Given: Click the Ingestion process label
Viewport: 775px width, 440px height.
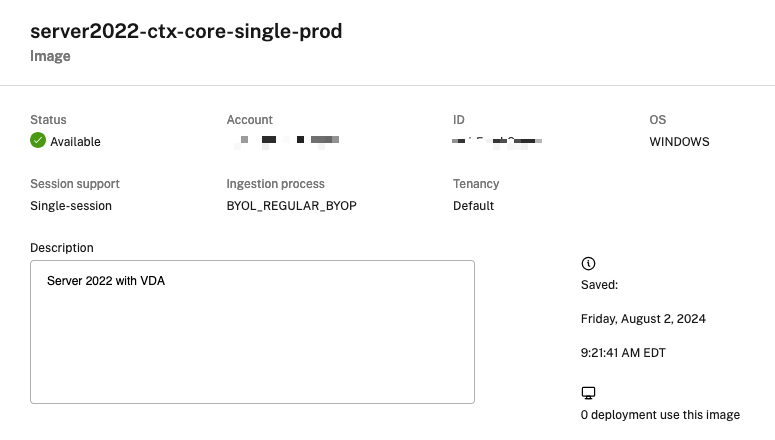Looking at the screenshot, I should [275, 184].
